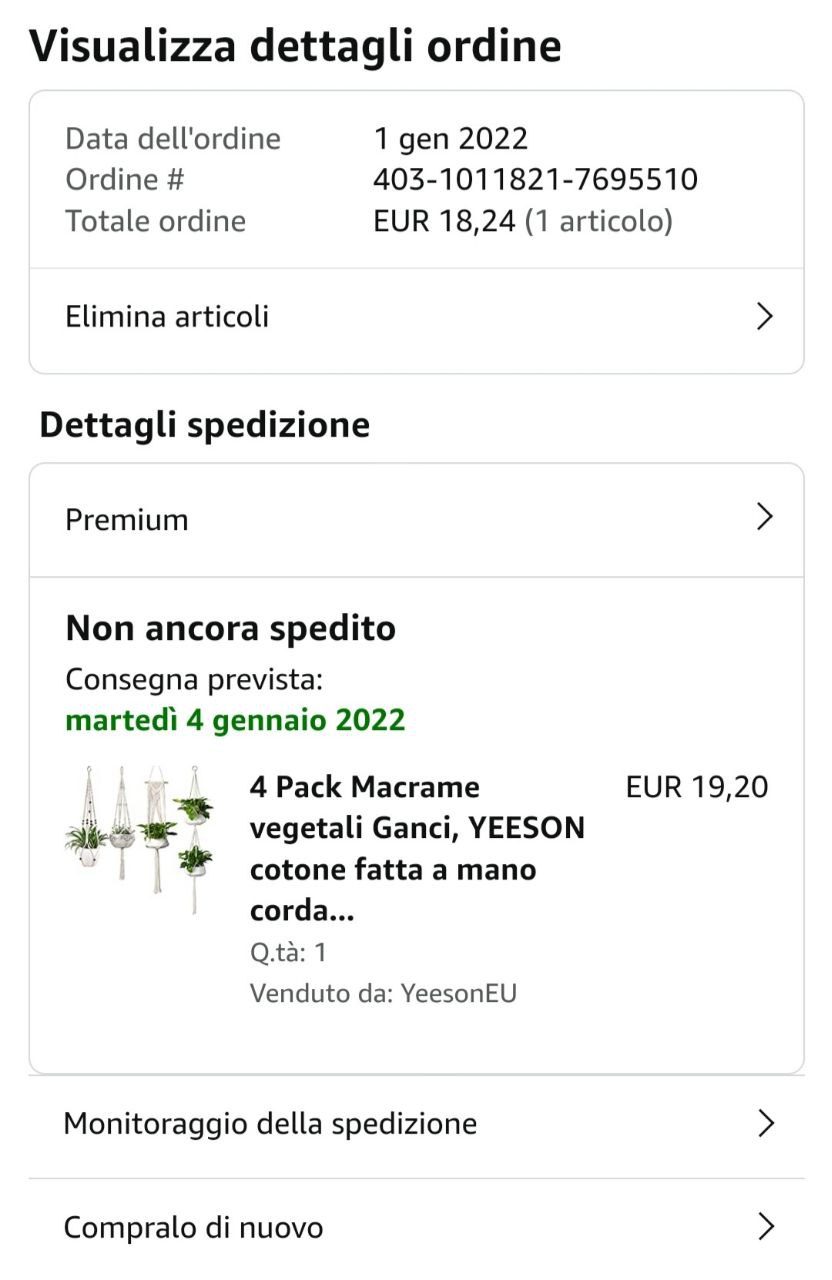Tap the chevron next to Compralo di nuovo
The image size is (832, 1280).
766,1226
